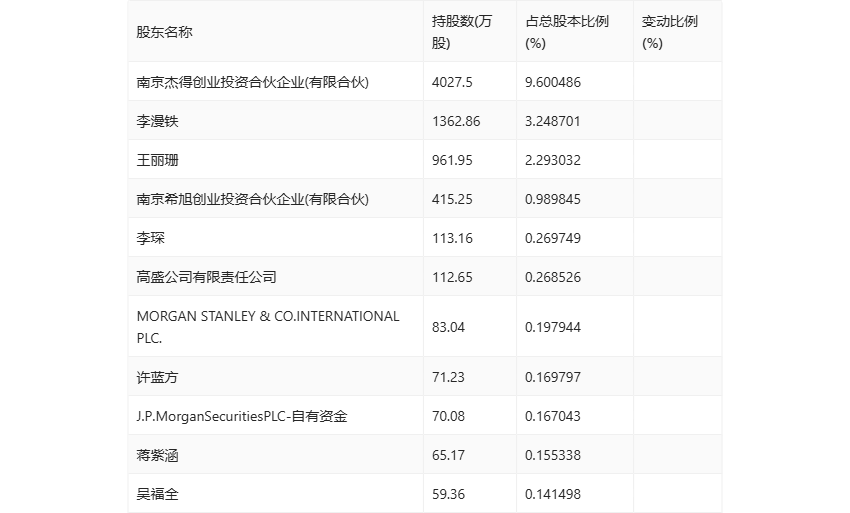Select shareholder name 王丽珊
The height and width of the screenshot is (513, 850).
[x=157, y=160]
